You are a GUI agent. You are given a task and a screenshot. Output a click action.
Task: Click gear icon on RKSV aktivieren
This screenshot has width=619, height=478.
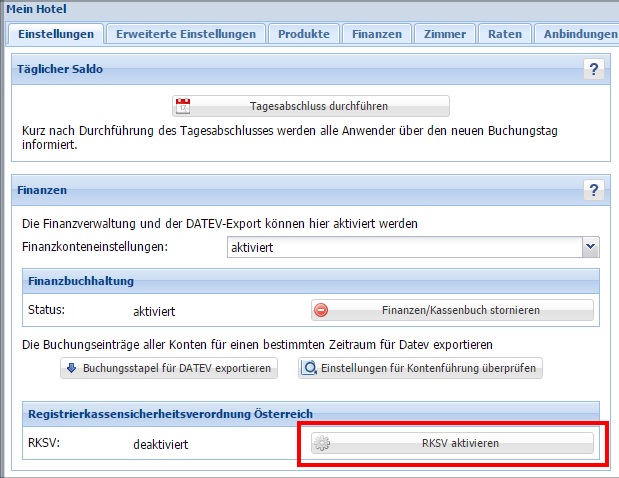322,443
